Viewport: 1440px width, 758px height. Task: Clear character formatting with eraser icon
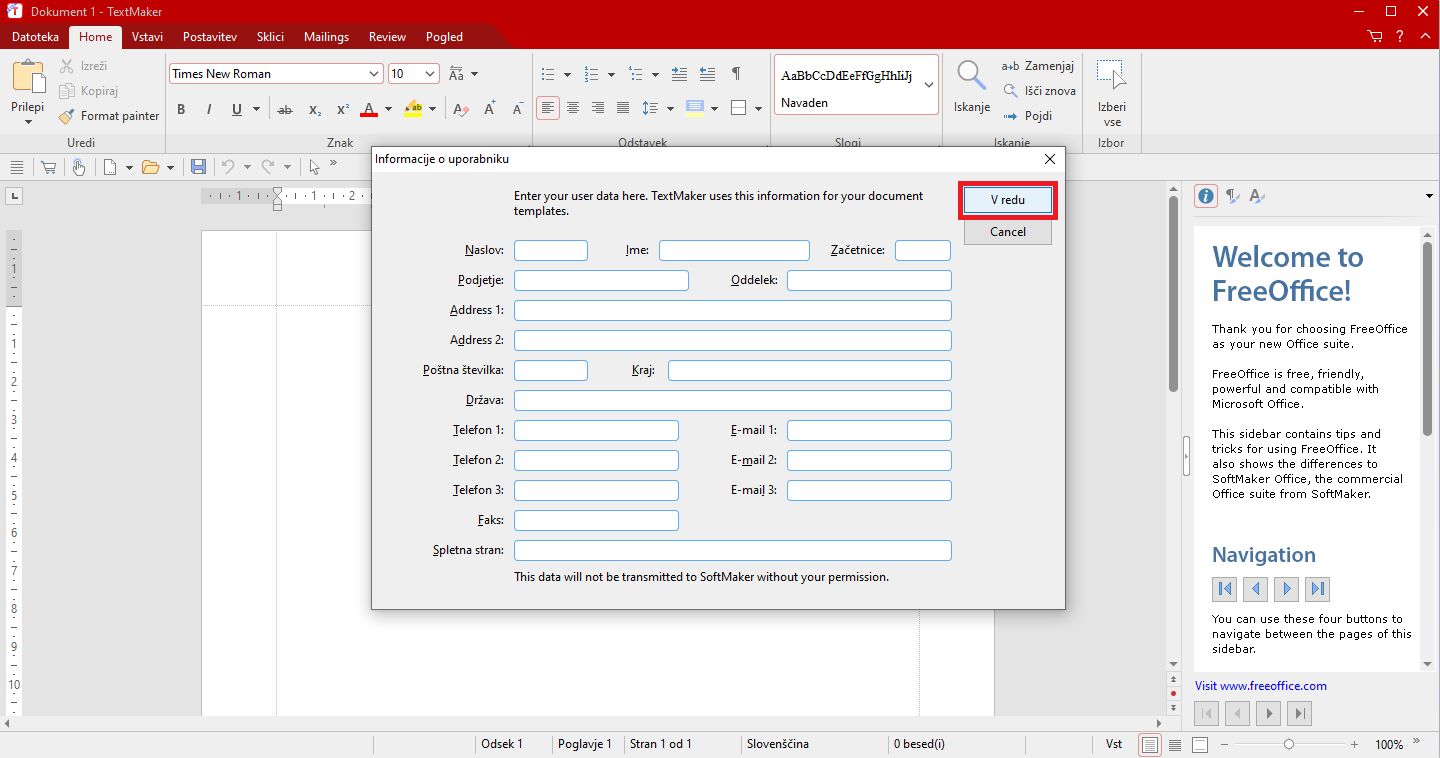460,109
